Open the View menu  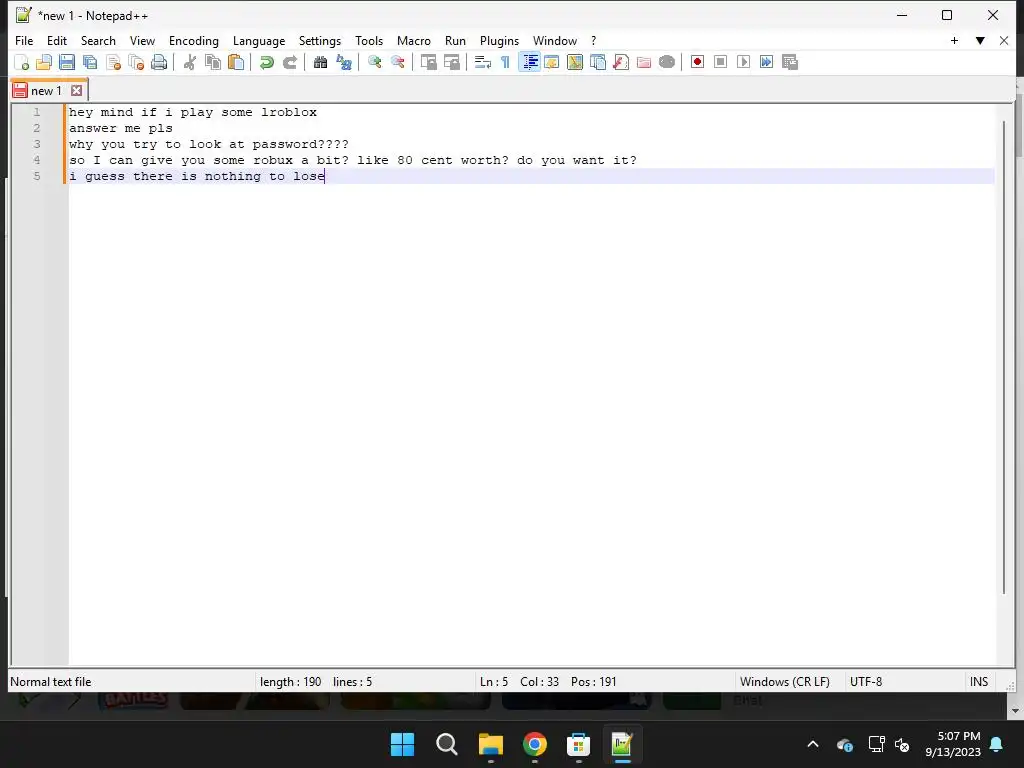tap(142, 40)
